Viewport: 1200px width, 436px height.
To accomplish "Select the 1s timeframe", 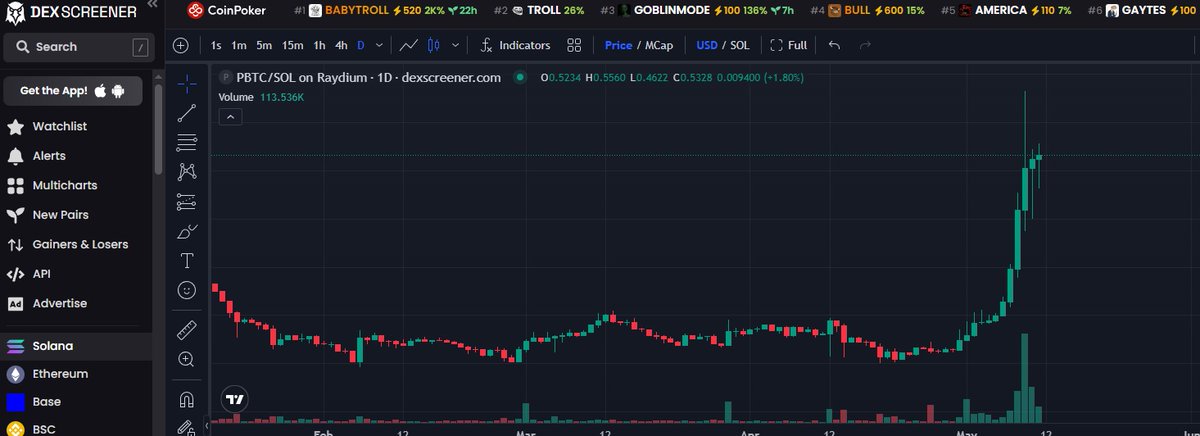I will pos(216,45).
